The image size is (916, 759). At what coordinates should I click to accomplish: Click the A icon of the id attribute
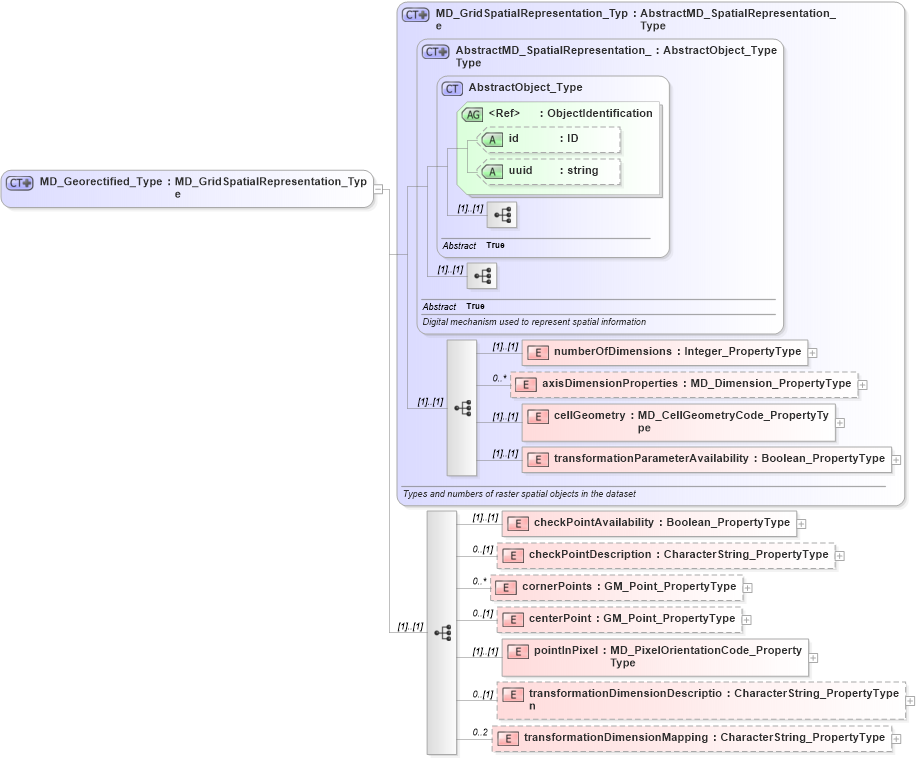pyautogui.click(x=494, y=139)
